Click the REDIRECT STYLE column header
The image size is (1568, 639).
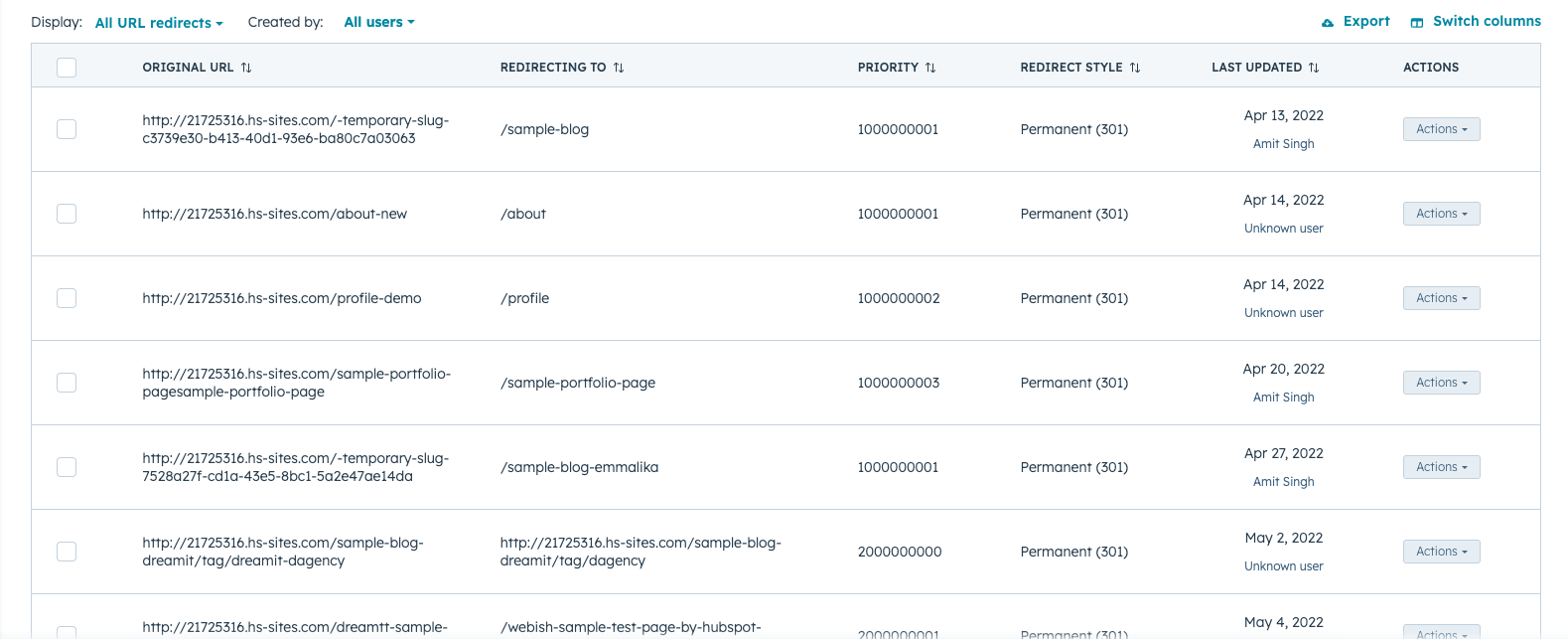(1071, 68)
